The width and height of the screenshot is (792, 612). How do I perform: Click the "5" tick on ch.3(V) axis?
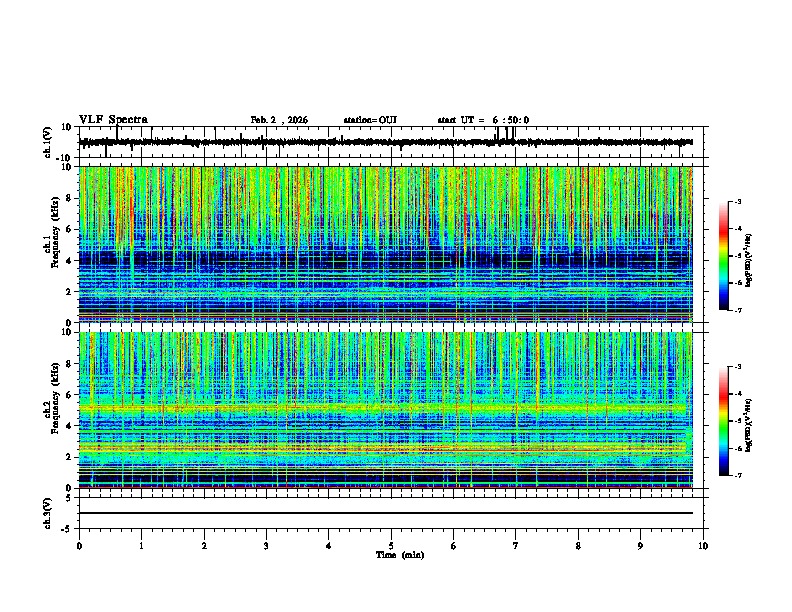tap(70, 497)
